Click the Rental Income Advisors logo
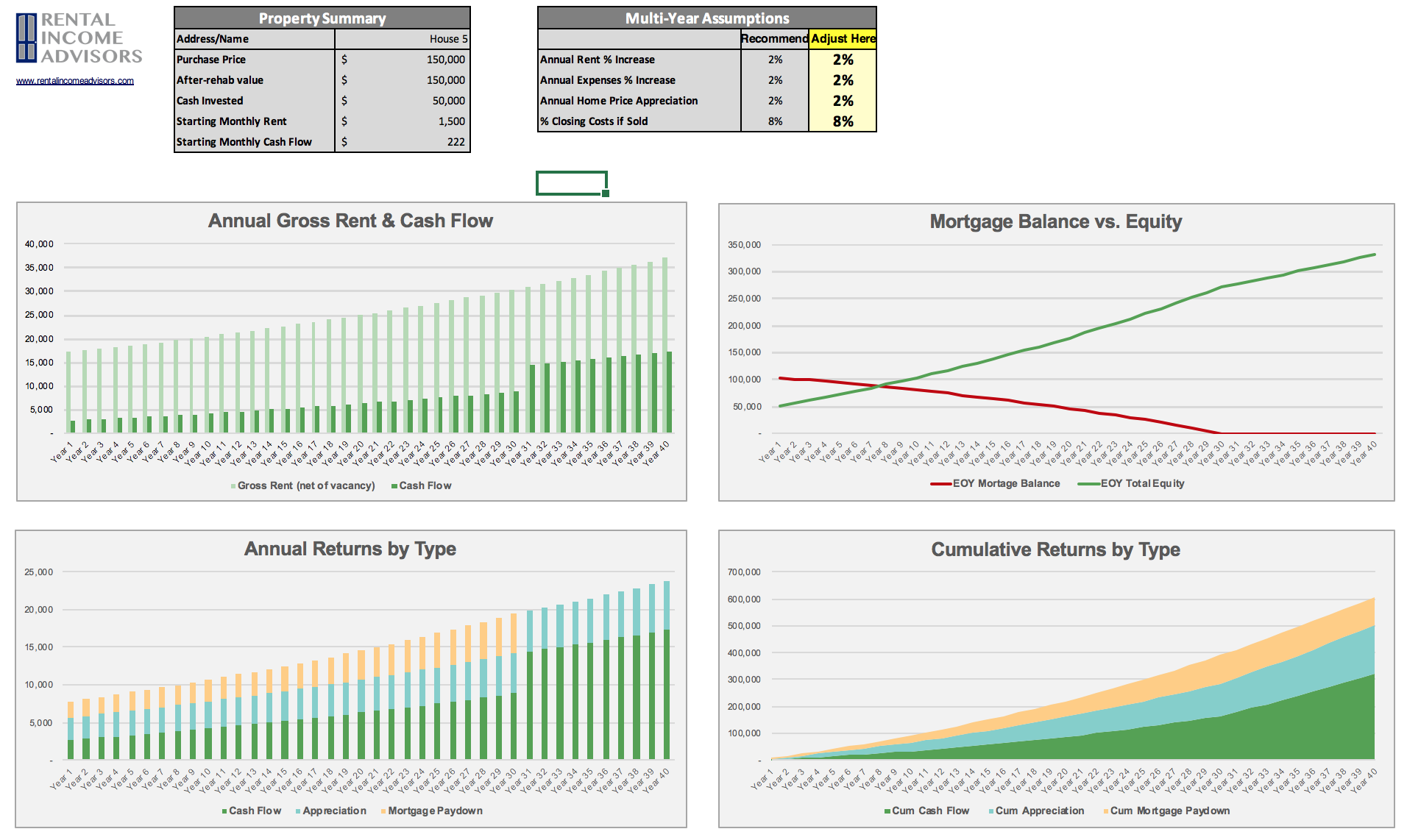Screen dimensions: 1407x840 click(79, 38)
